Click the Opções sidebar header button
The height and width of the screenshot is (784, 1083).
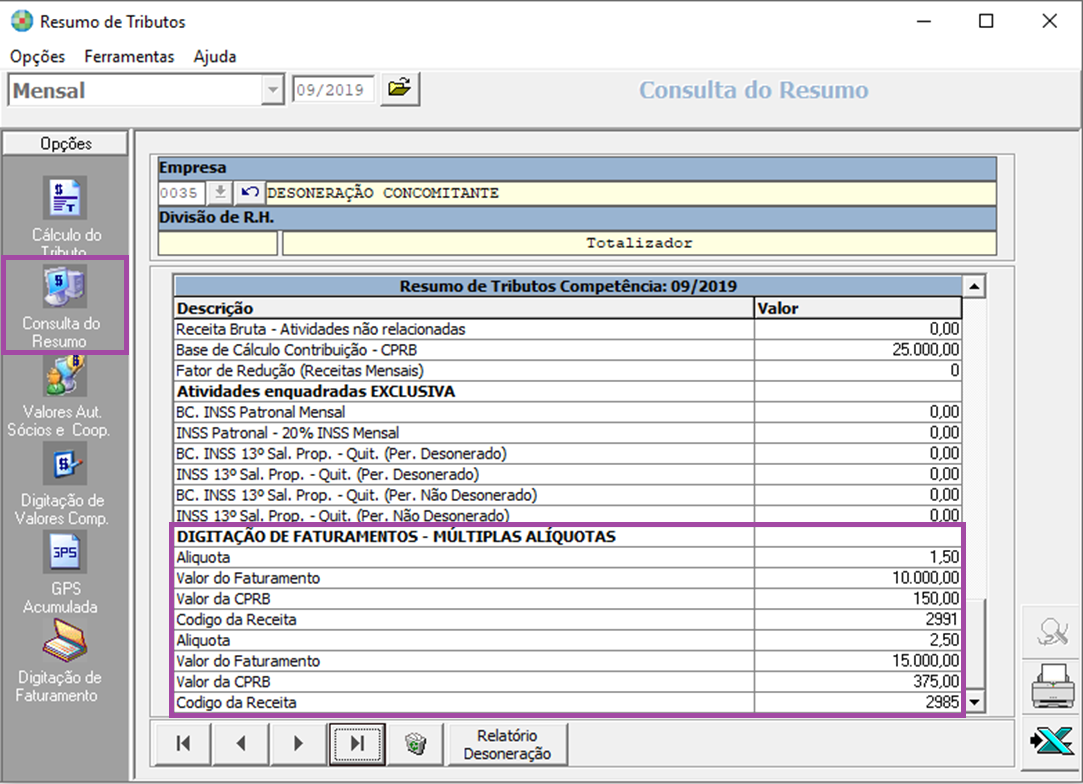[x=66, y=144]
